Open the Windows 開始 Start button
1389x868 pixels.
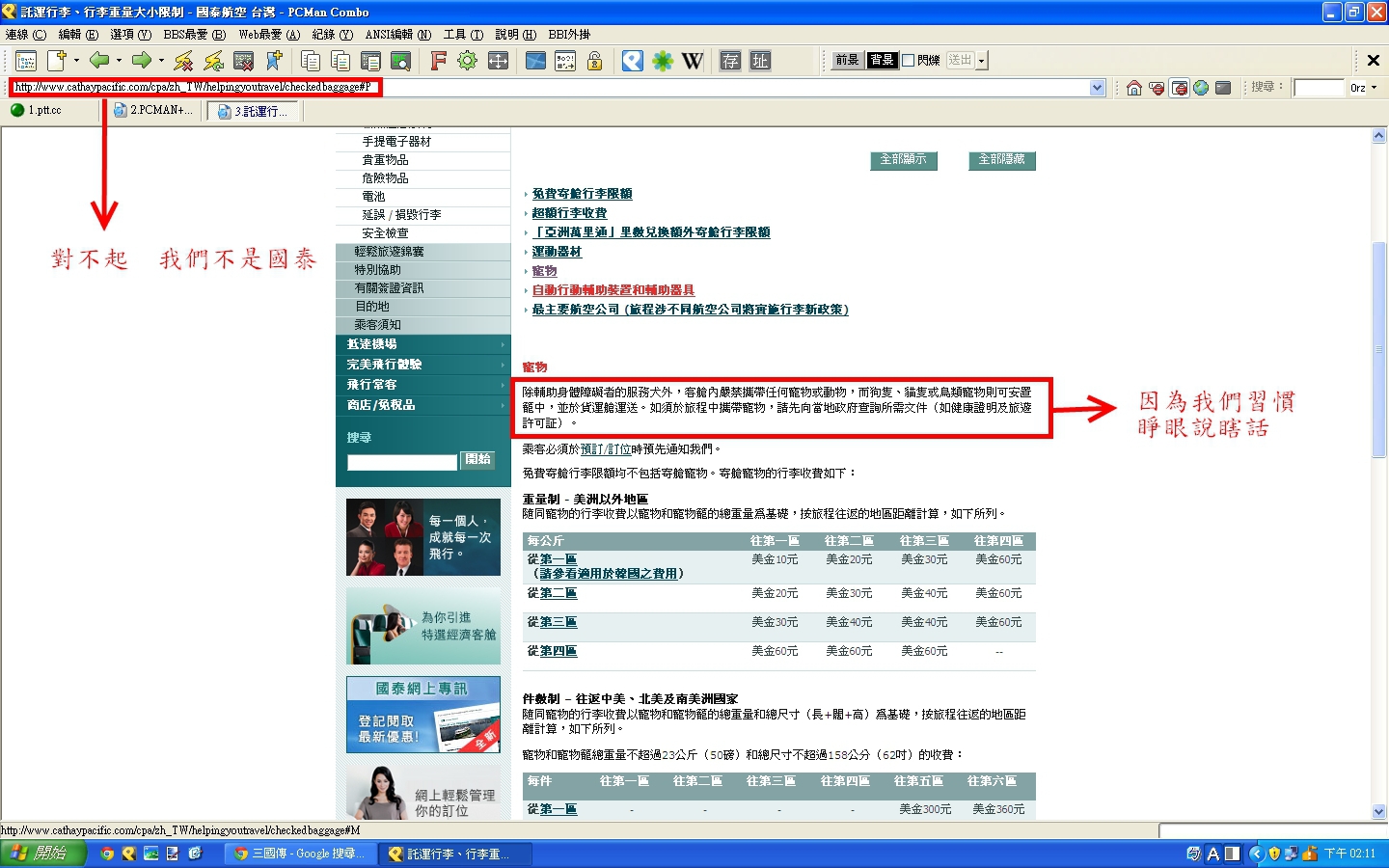click(43, 854)
